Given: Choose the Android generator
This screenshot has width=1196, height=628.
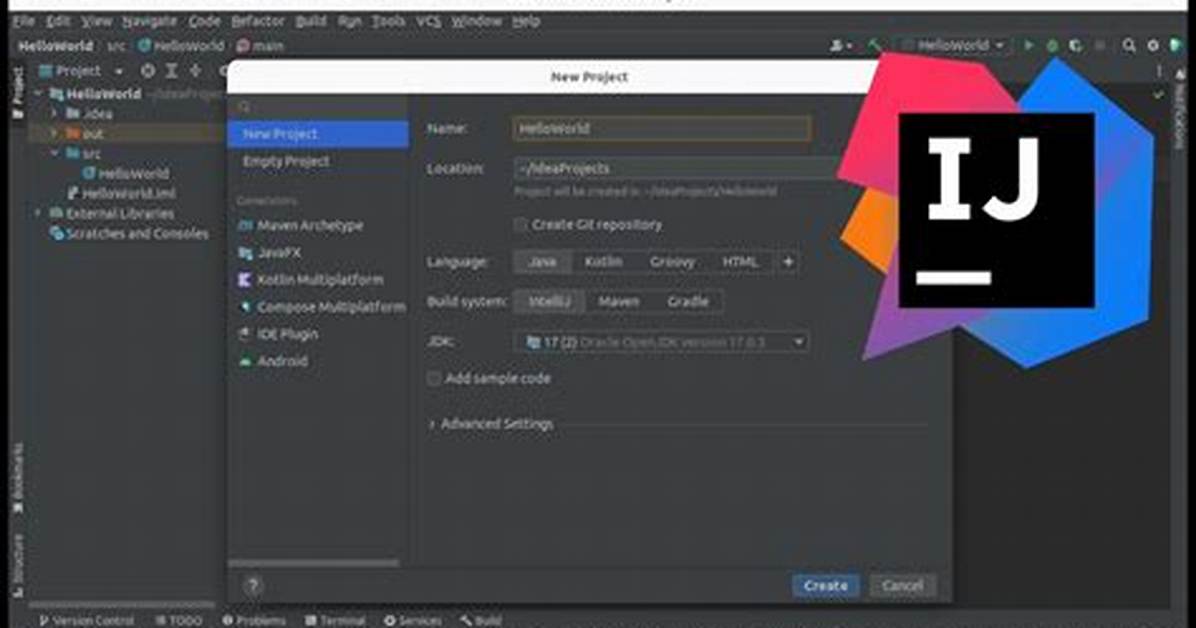Looking at the screenshot, I should point(274,361).
